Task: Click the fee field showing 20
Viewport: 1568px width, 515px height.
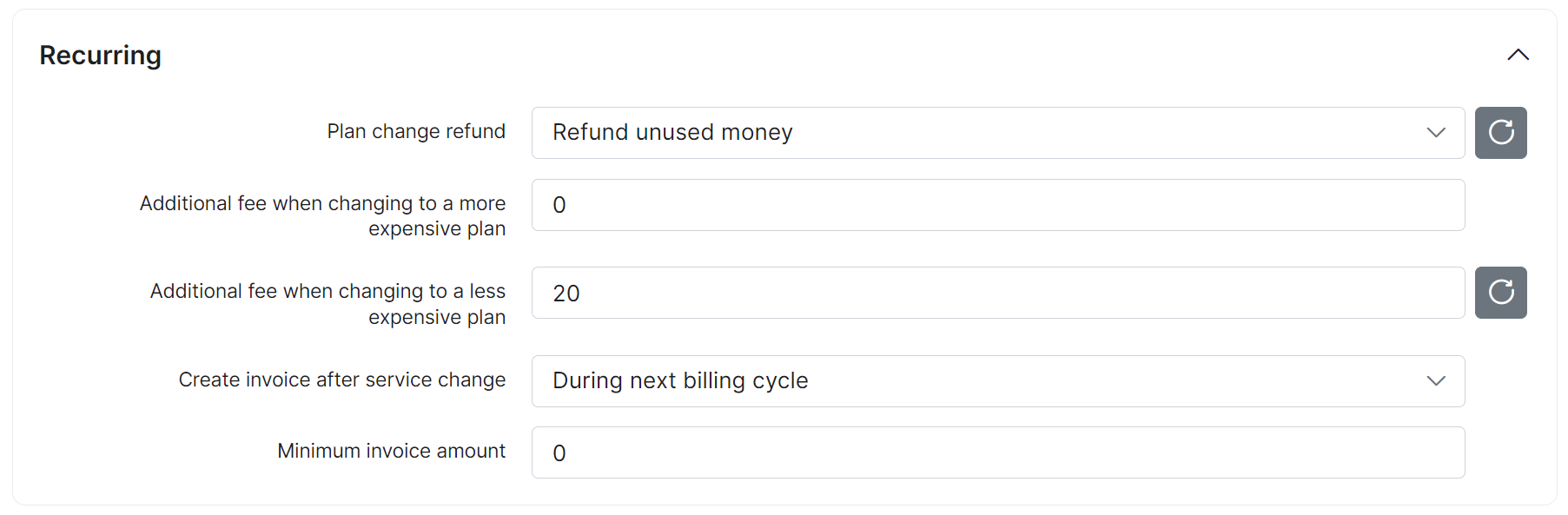Action: pos(997,293)
